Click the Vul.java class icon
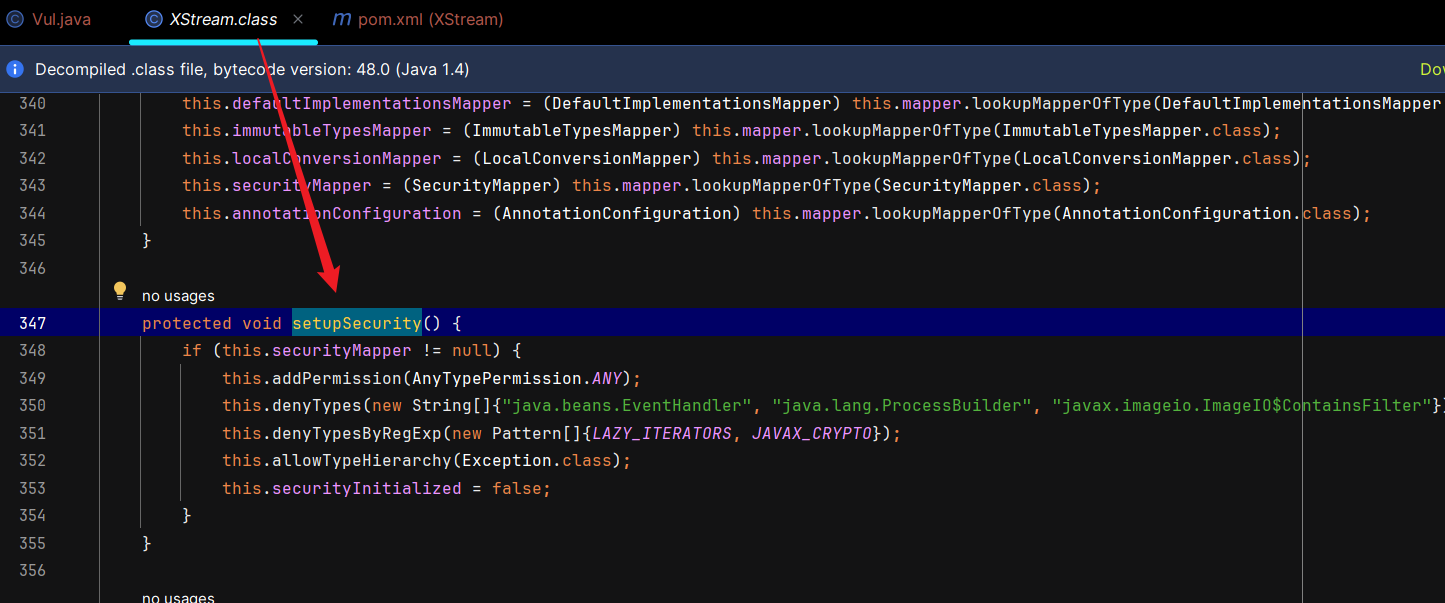This screenshot has width=1445, height=603. (15, 19)
